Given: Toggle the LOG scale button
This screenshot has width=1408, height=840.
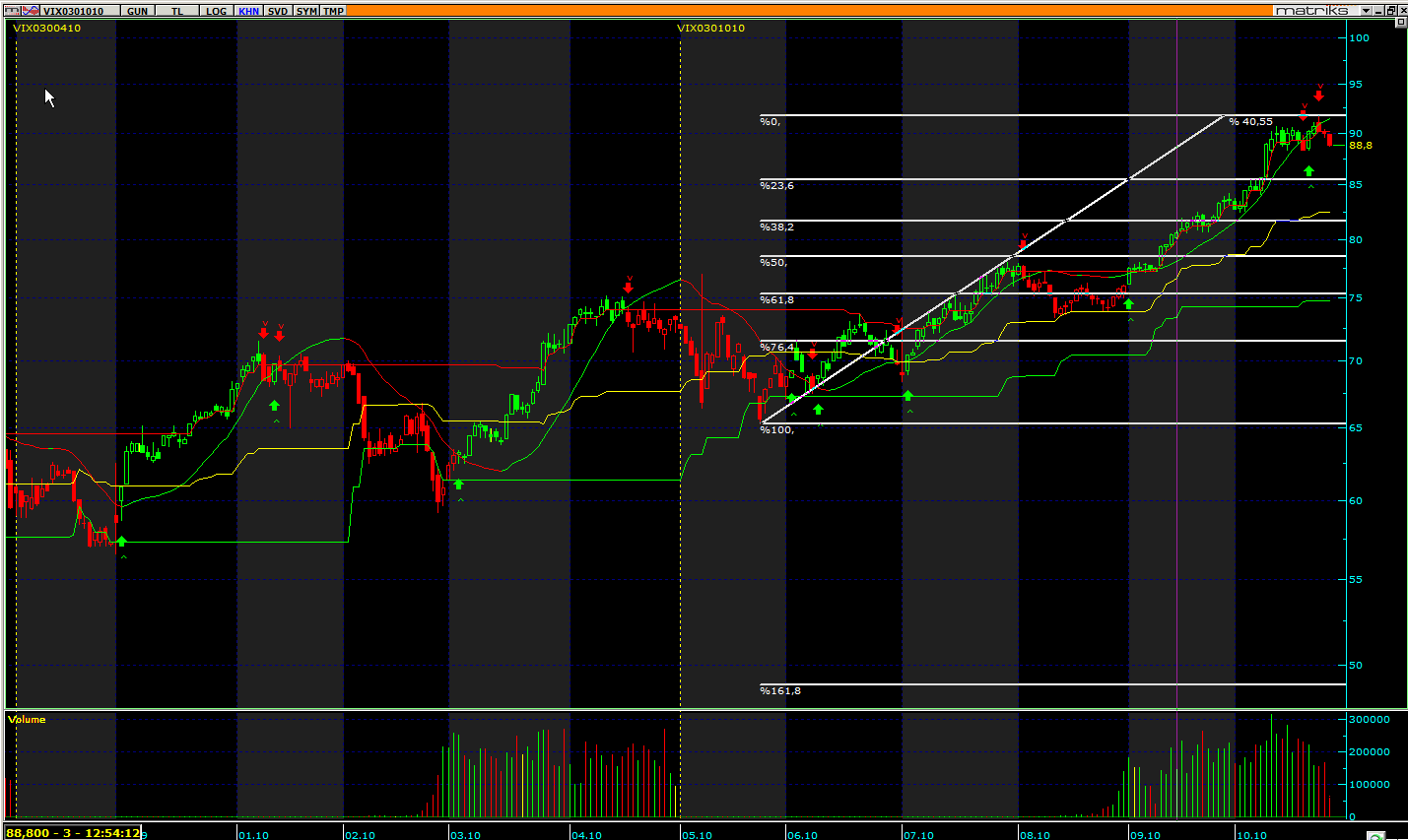Looking at the screenshot, I should 215,11.
